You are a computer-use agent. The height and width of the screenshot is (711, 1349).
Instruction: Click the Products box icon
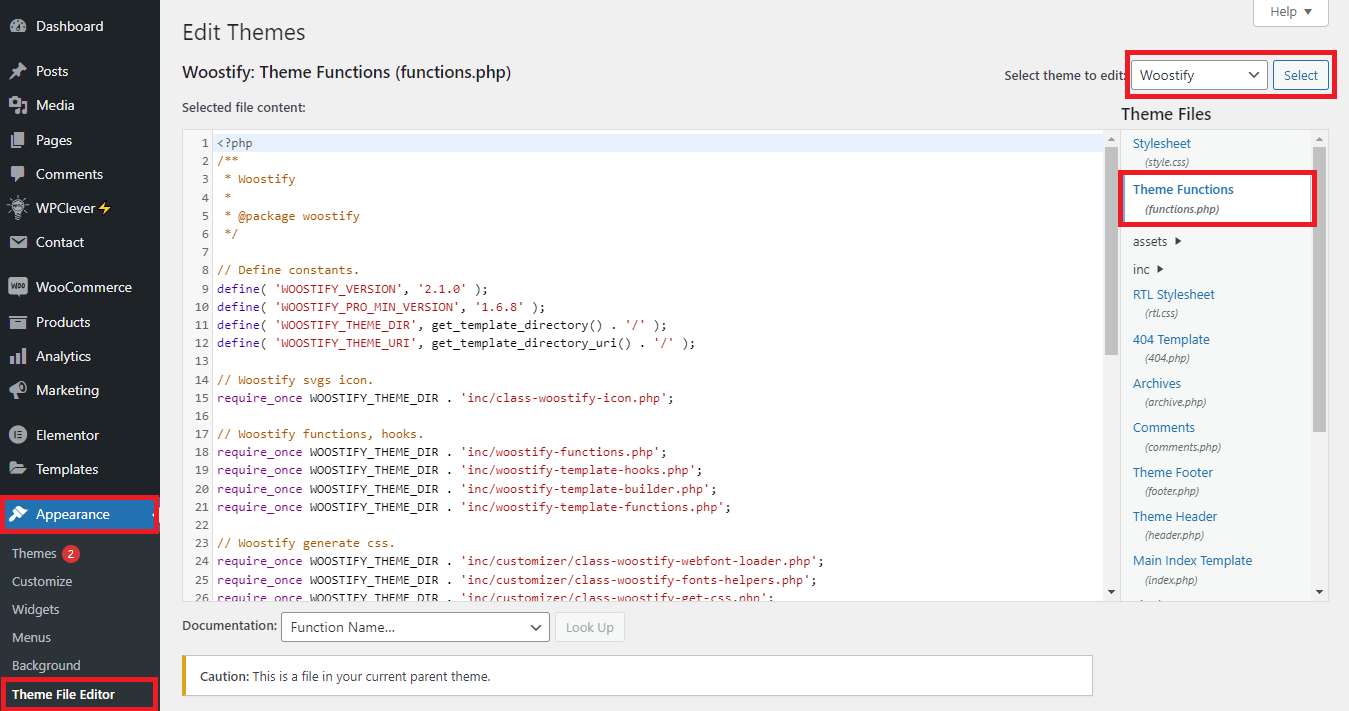click(x=18, y=322)
